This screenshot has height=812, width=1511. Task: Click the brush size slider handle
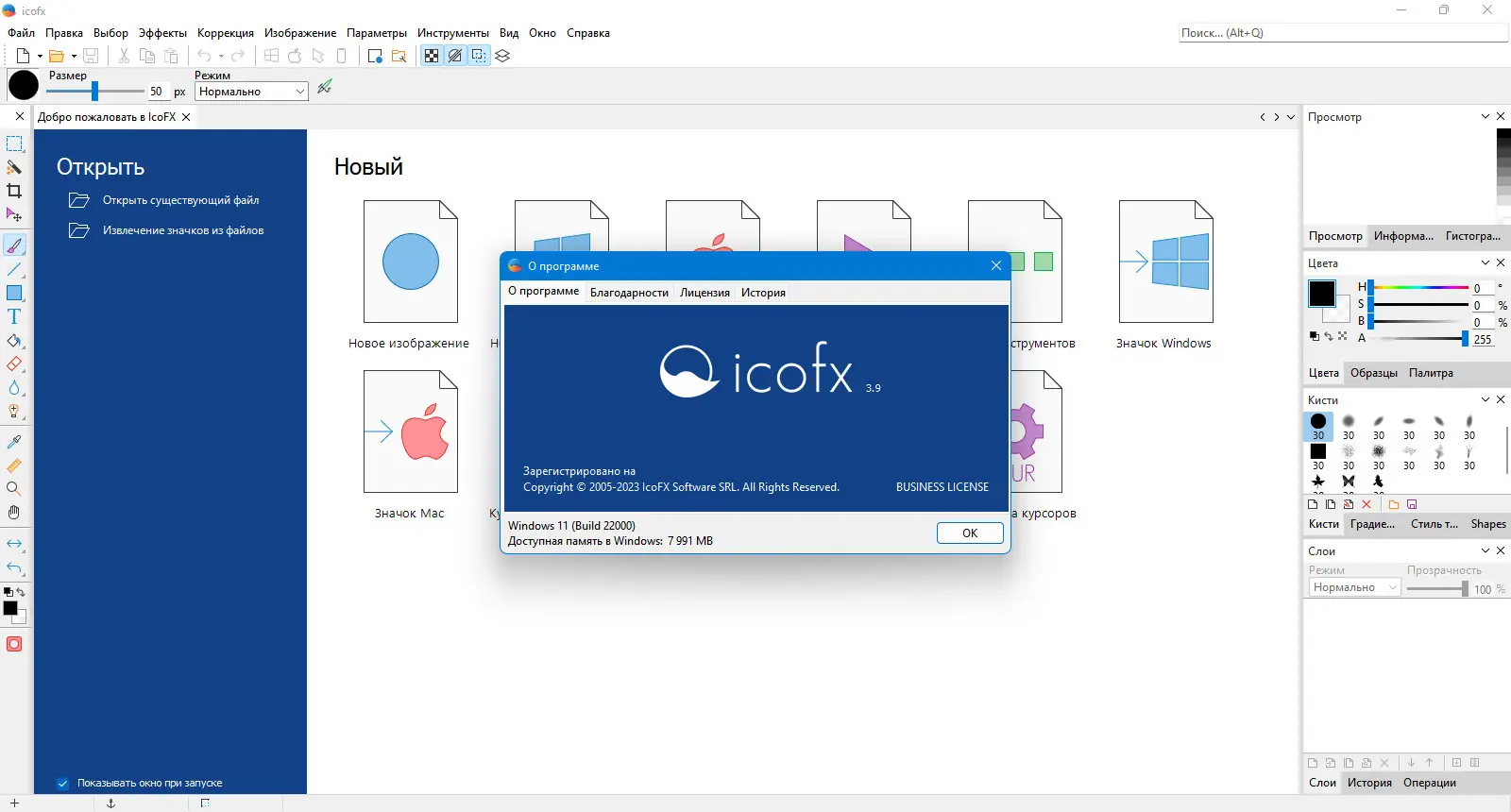94,92
